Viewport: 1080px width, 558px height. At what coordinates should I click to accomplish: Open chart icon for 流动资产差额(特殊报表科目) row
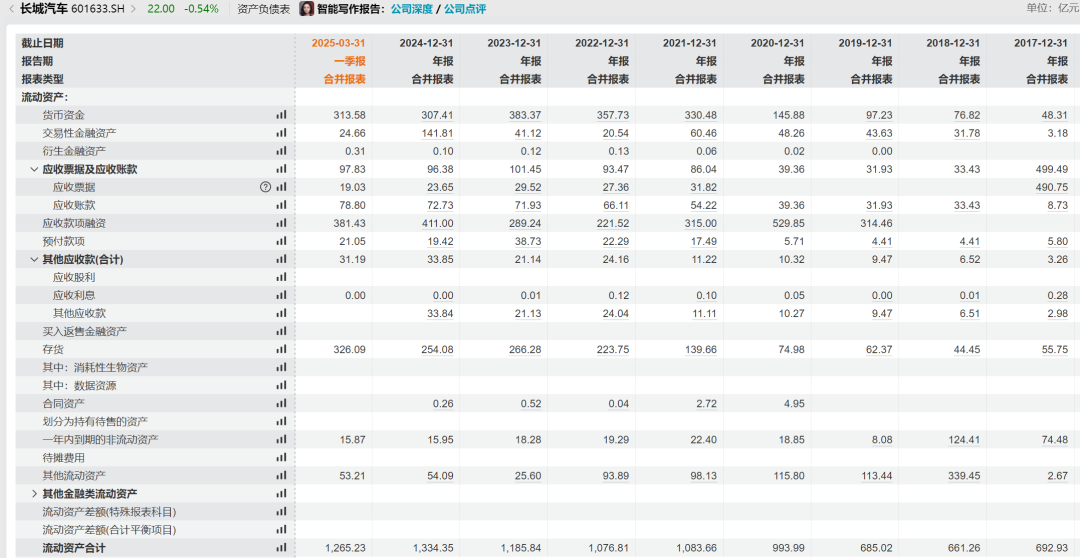281,512
